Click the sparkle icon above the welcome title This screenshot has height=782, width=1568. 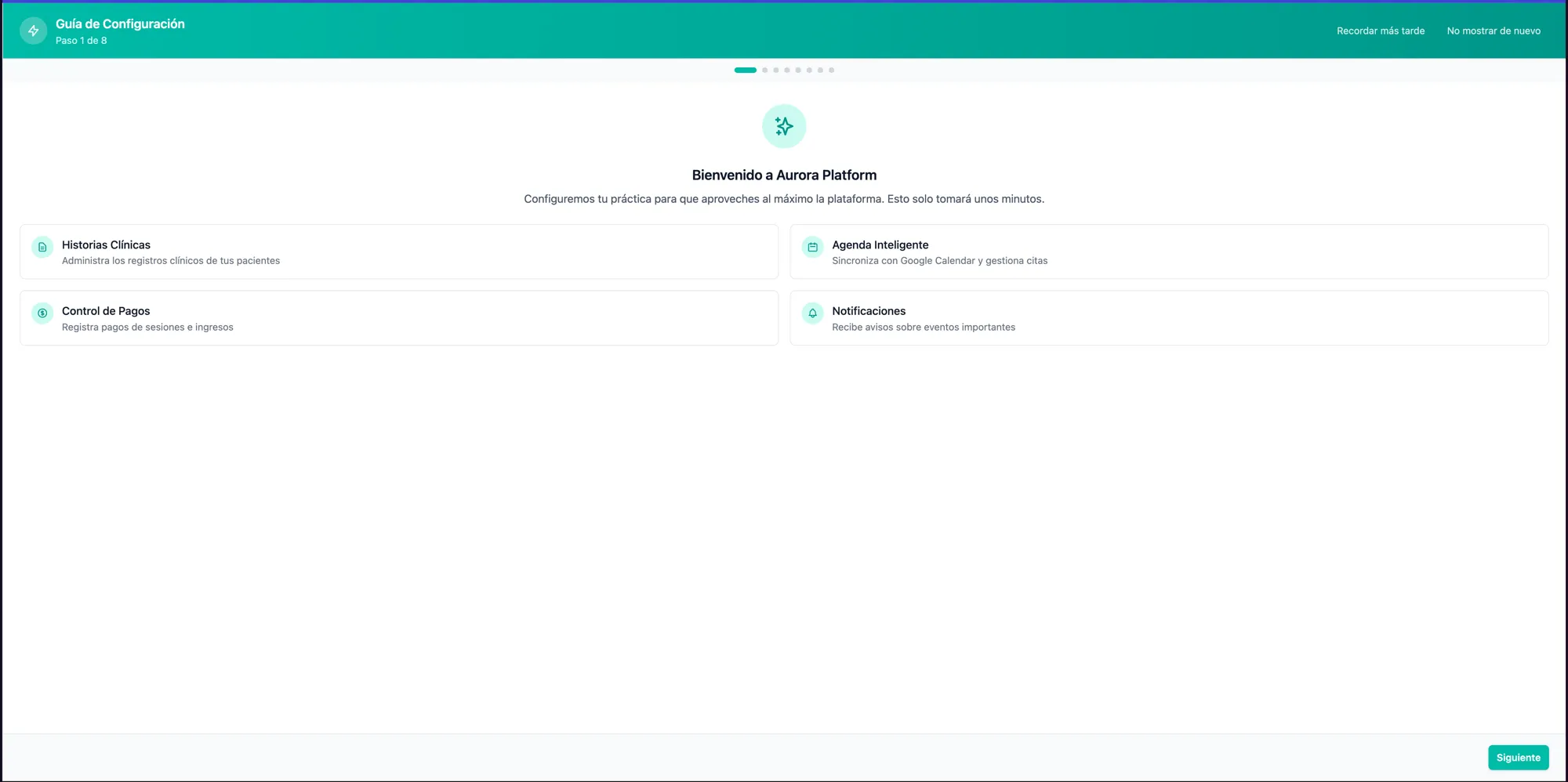[784, 126]
